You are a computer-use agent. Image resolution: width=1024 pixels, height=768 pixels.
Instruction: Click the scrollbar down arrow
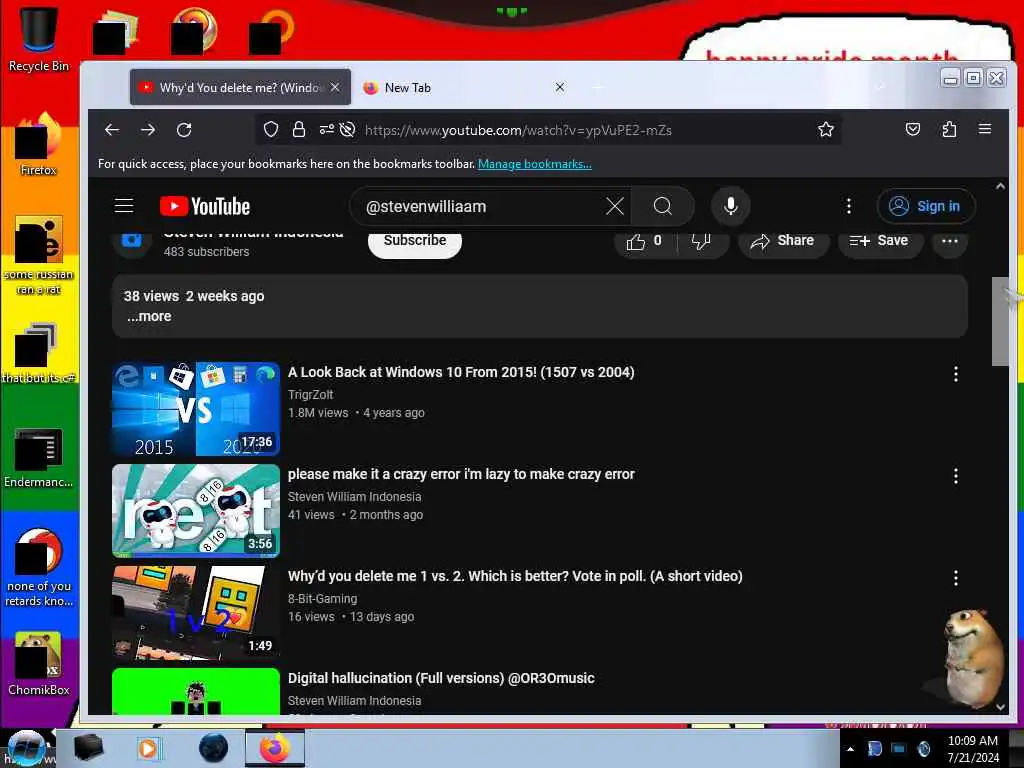click(x=1000, y=707)
